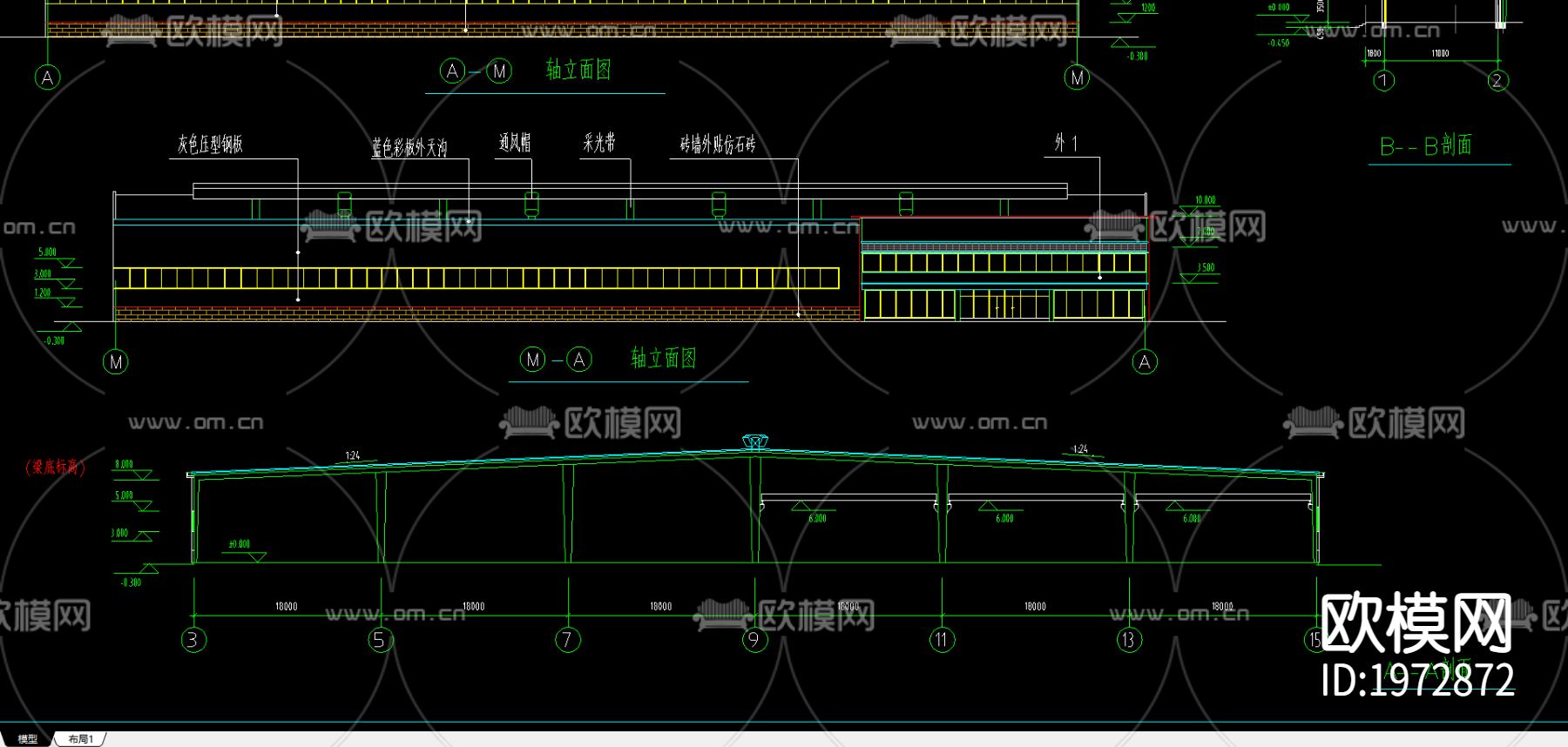The height and width of the screenshot is (747, 1568).
Task: Open the 布局1 layout tab
Action: pos(80,739)
